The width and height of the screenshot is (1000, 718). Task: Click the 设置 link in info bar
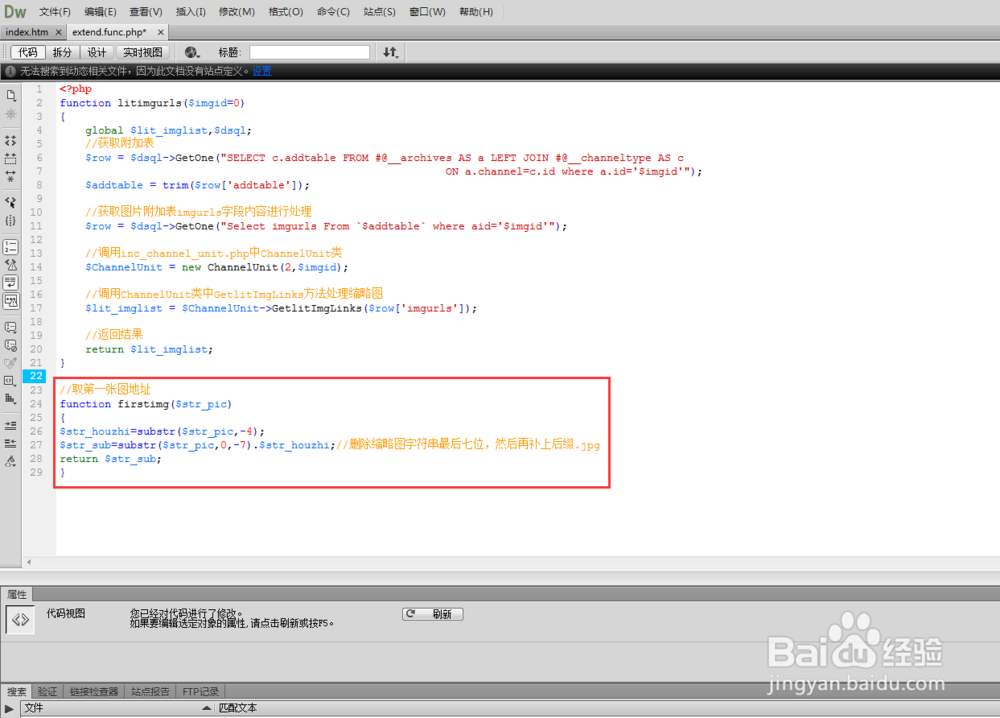click(x=262, y=71)
